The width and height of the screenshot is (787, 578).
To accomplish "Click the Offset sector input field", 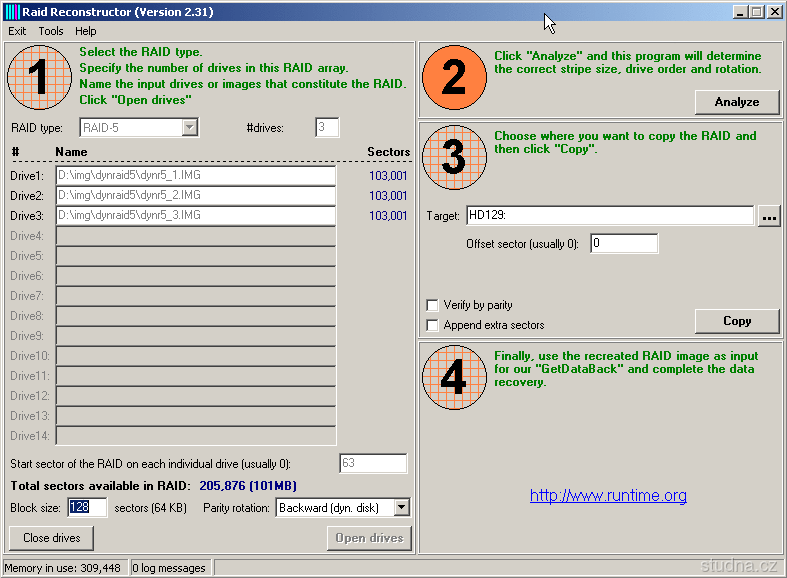I will coord(624,243).
